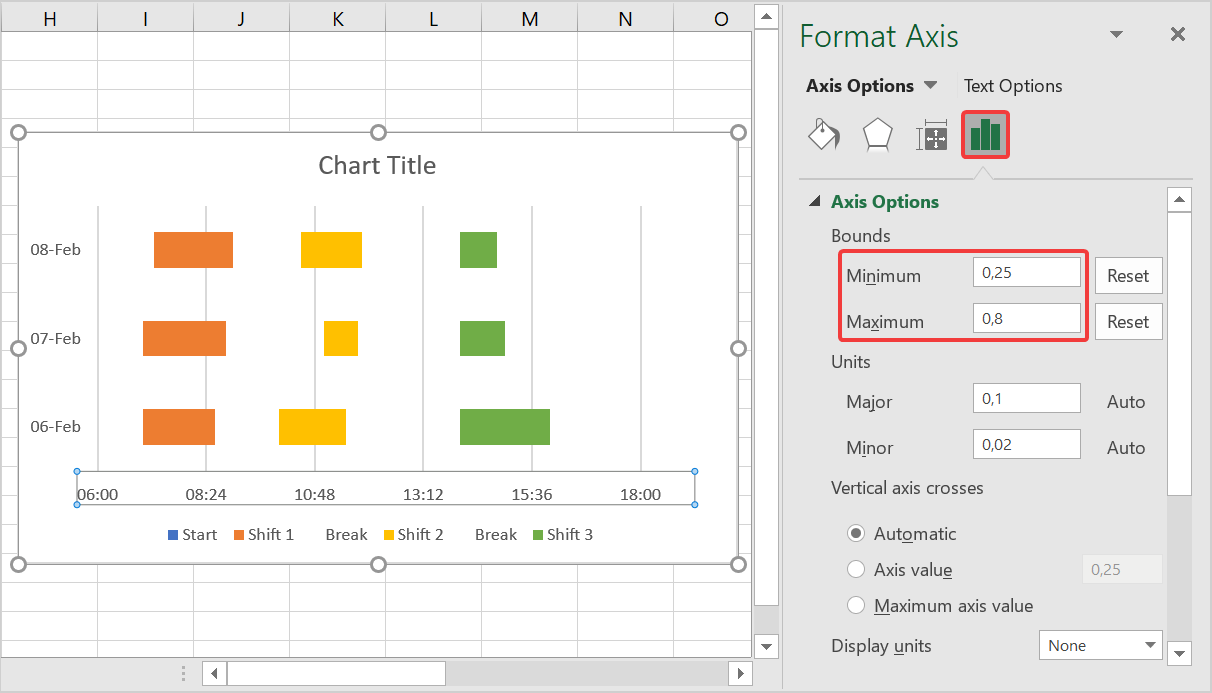The image size is (1212, 693).
Task: Close the Format Axis pane
Action: (1178, 34)
